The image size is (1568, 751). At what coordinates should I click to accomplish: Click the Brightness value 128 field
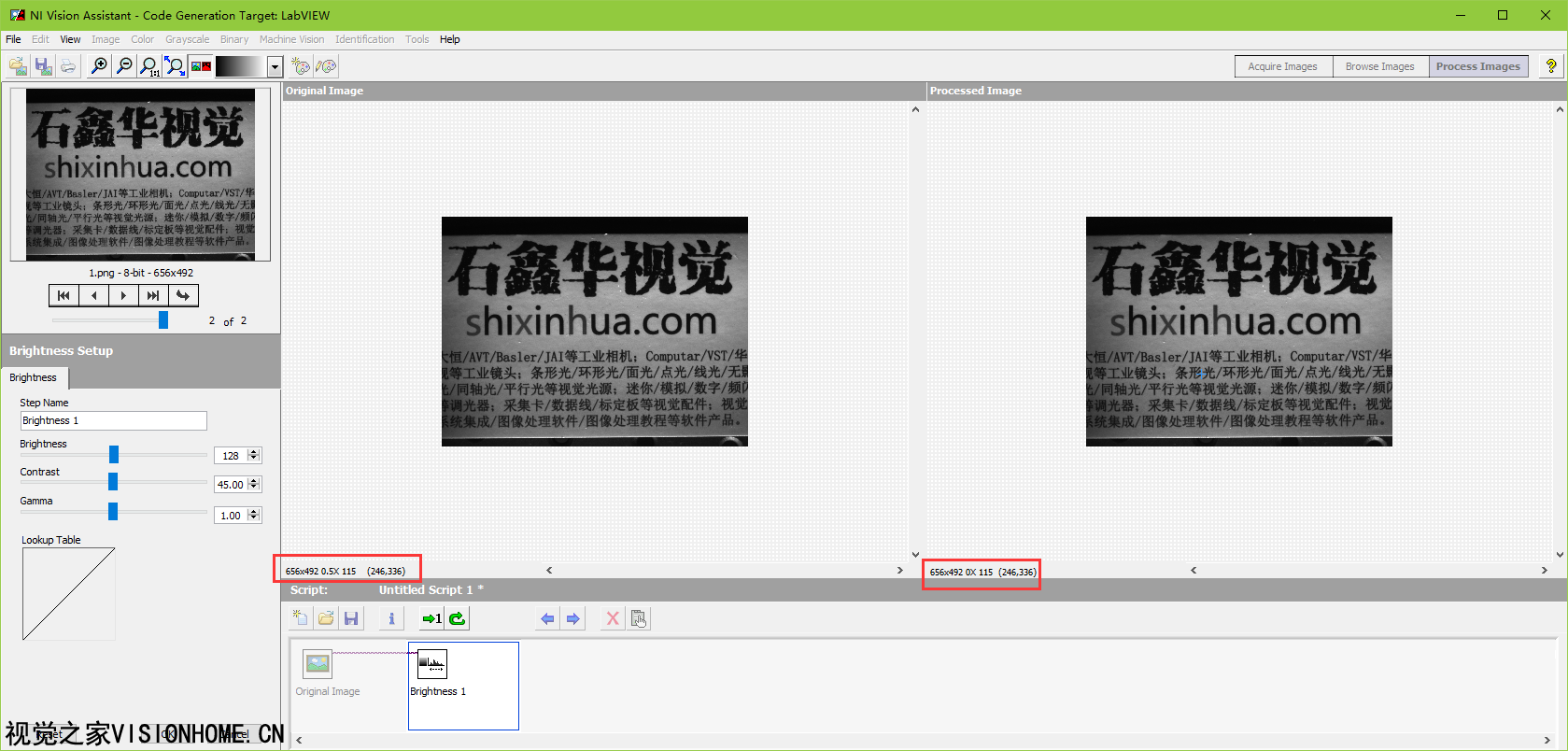[231, 456]
